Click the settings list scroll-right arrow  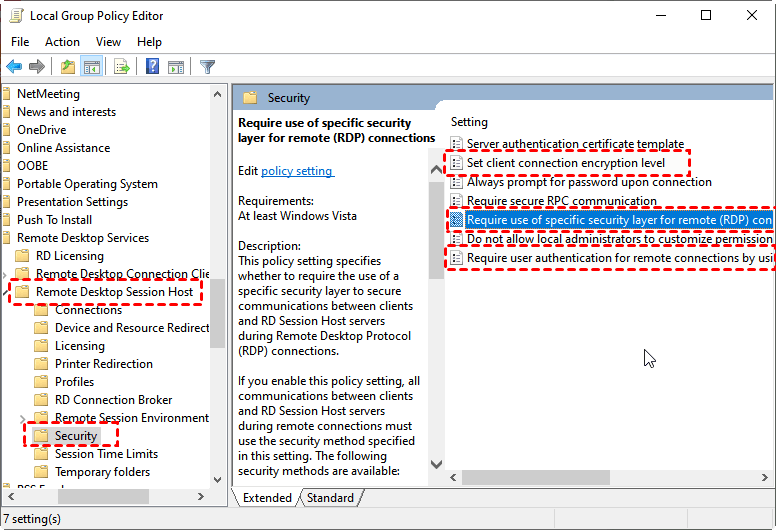765,478
